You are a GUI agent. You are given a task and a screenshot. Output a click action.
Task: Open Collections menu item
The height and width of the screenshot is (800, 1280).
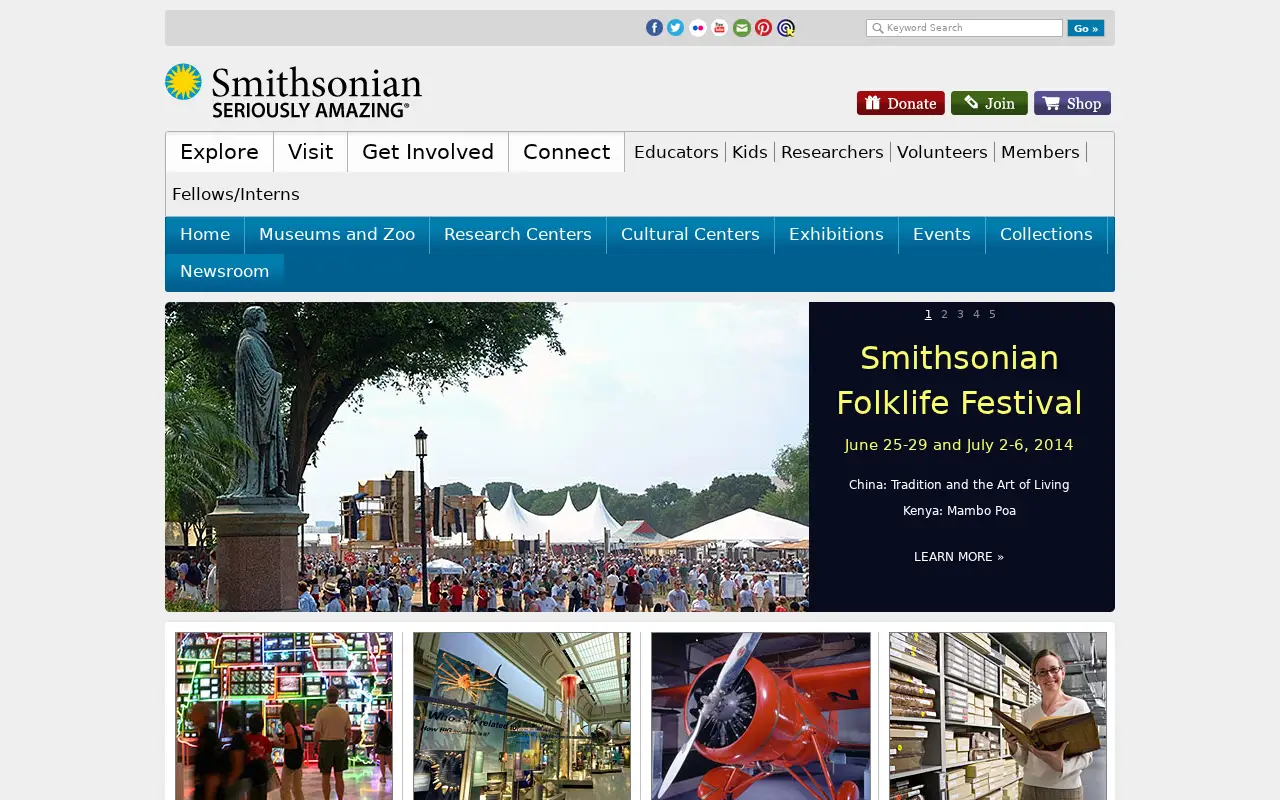[1046, 234]
